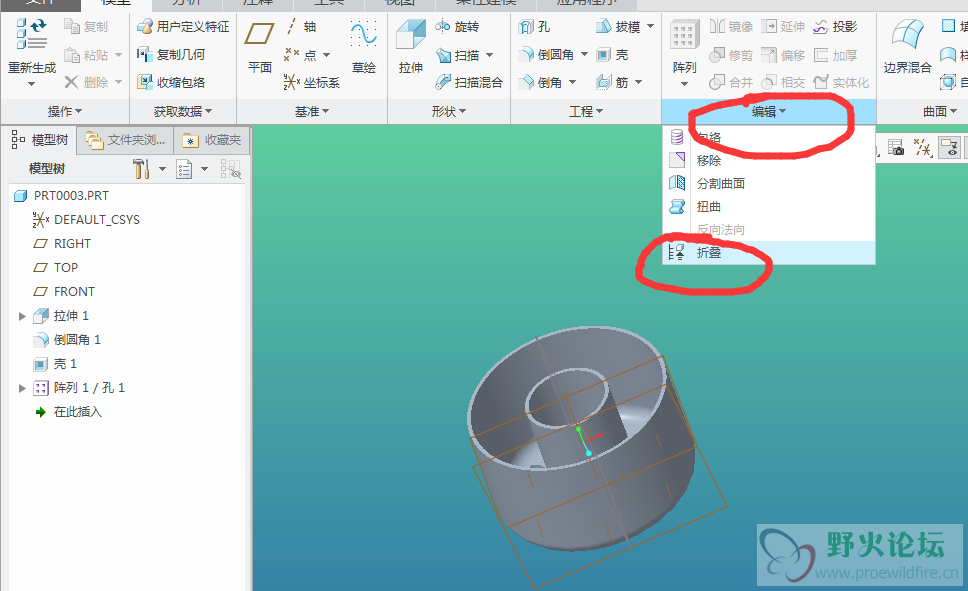This screenshot has height=591, width=968.
Task: Switch to Favorites (收藏夹) tab
Action: [x=212, y=140]
